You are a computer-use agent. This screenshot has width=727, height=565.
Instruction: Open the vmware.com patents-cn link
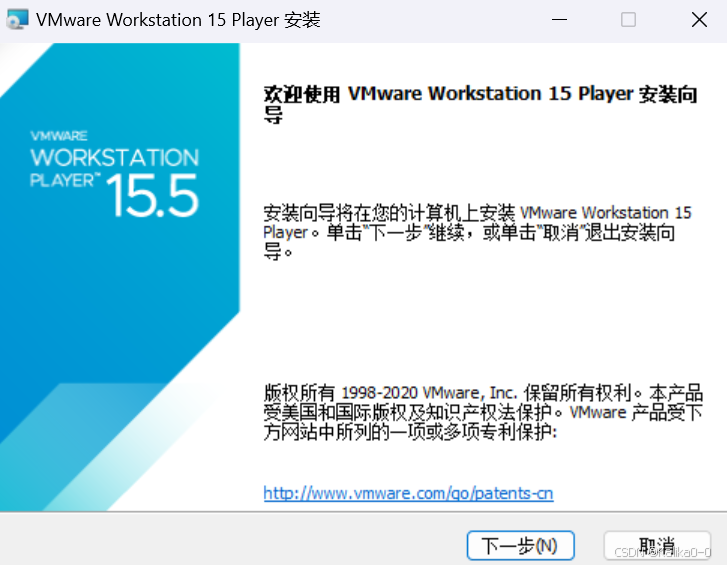[x=408, y=493]
